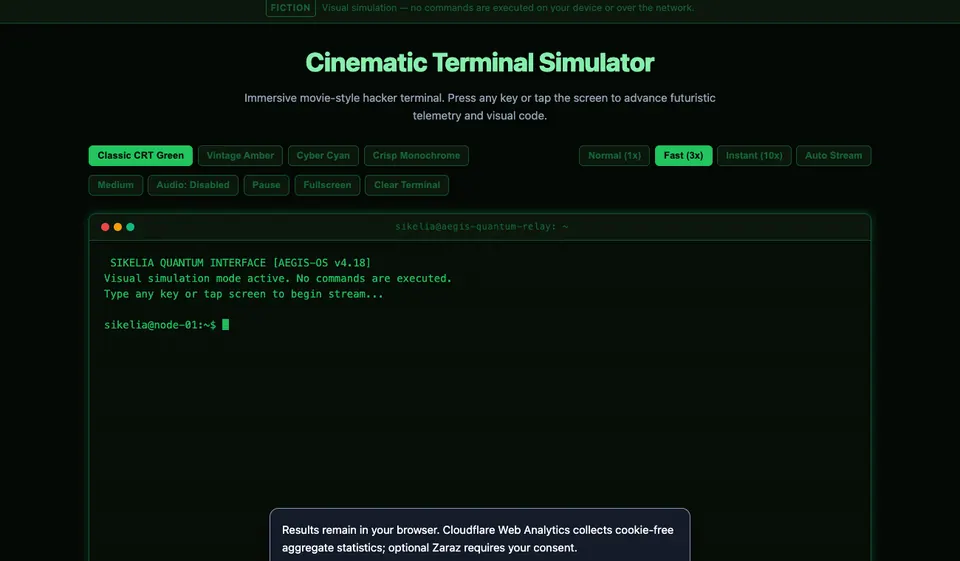This screenshot has width=960, height=561.
Task: Click the 'Immersive movie-style hacker terminal' description
Action: click(x=480, y=107)
